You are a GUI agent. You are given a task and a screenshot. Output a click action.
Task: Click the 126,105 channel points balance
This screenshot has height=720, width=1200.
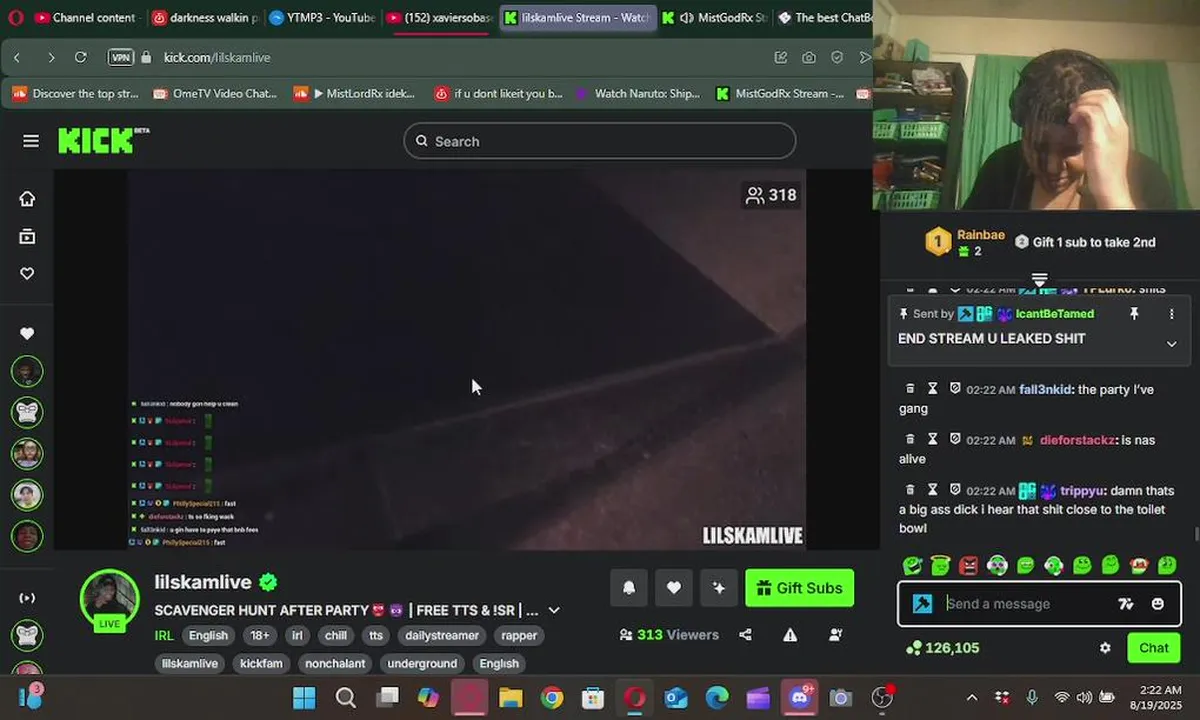(x=942, y=648)
